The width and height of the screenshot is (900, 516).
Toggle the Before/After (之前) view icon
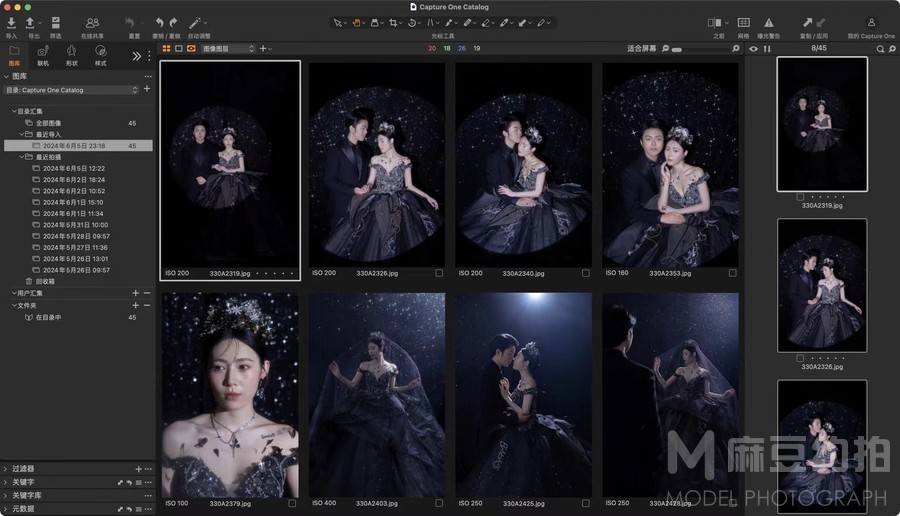coord(715,23)
